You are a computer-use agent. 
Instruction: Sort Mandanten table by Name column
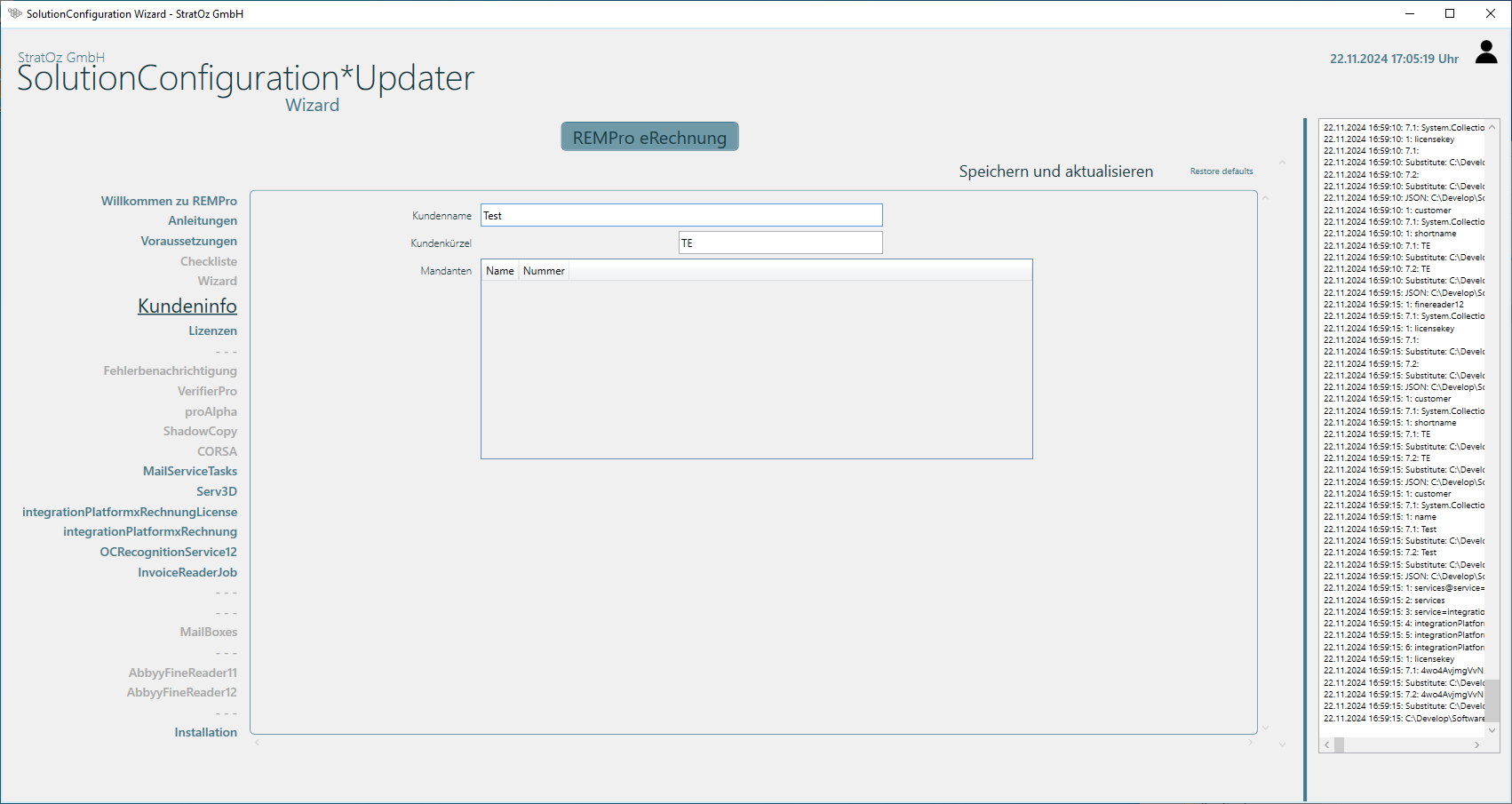point(499,271)
